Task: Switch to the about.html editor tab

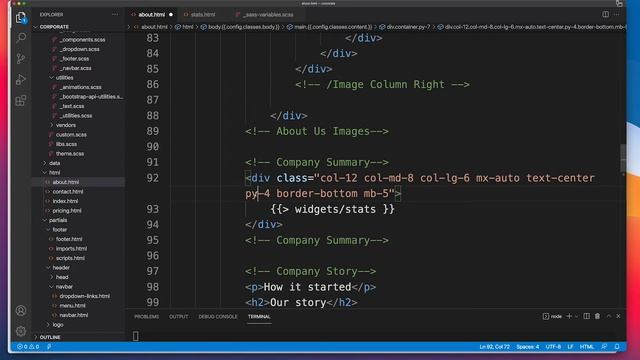Action: [x=151, y=15]
